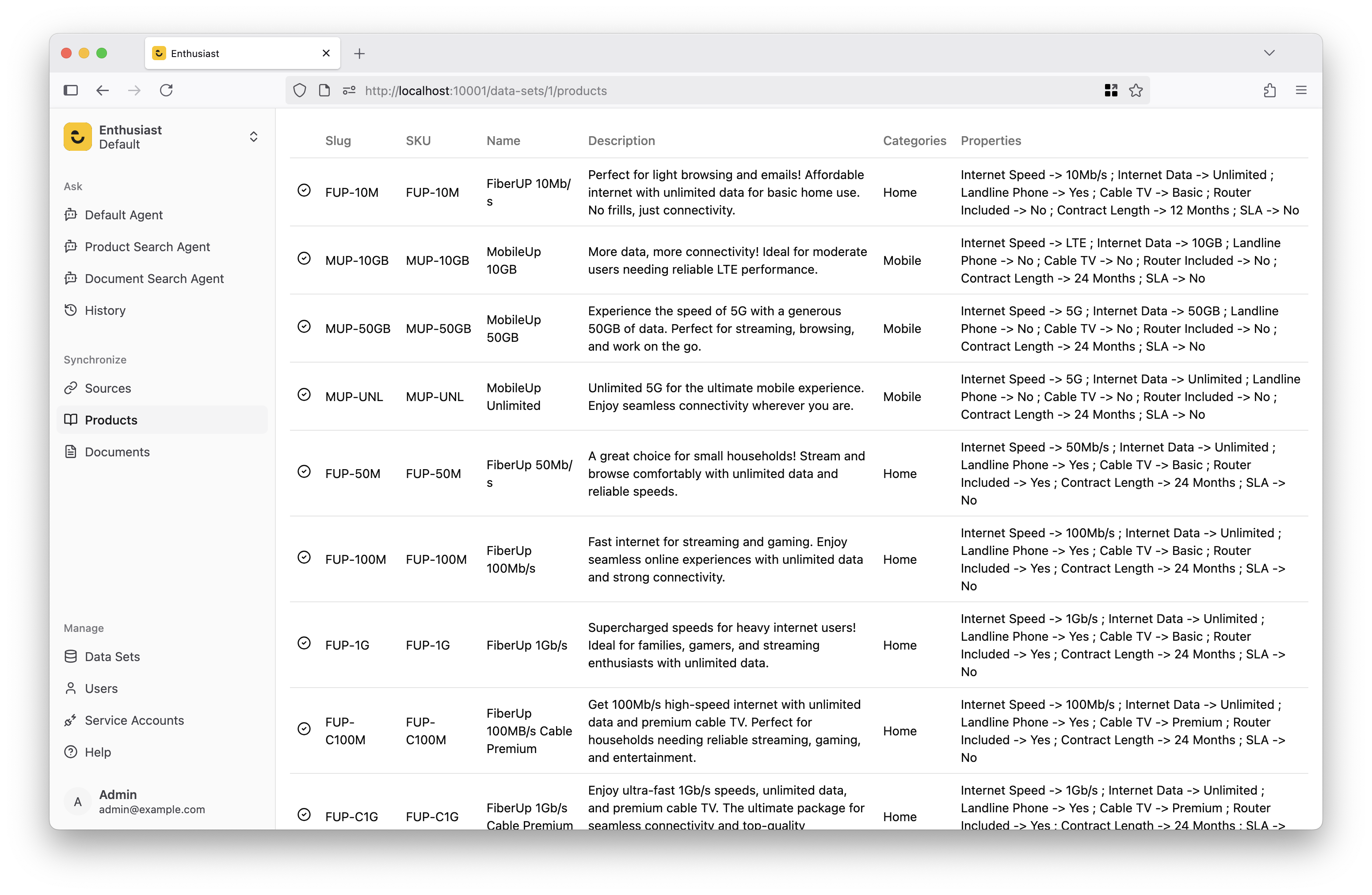
Task: Open the browser extensions puzzle icon
Action: [x=1269, y=91]
